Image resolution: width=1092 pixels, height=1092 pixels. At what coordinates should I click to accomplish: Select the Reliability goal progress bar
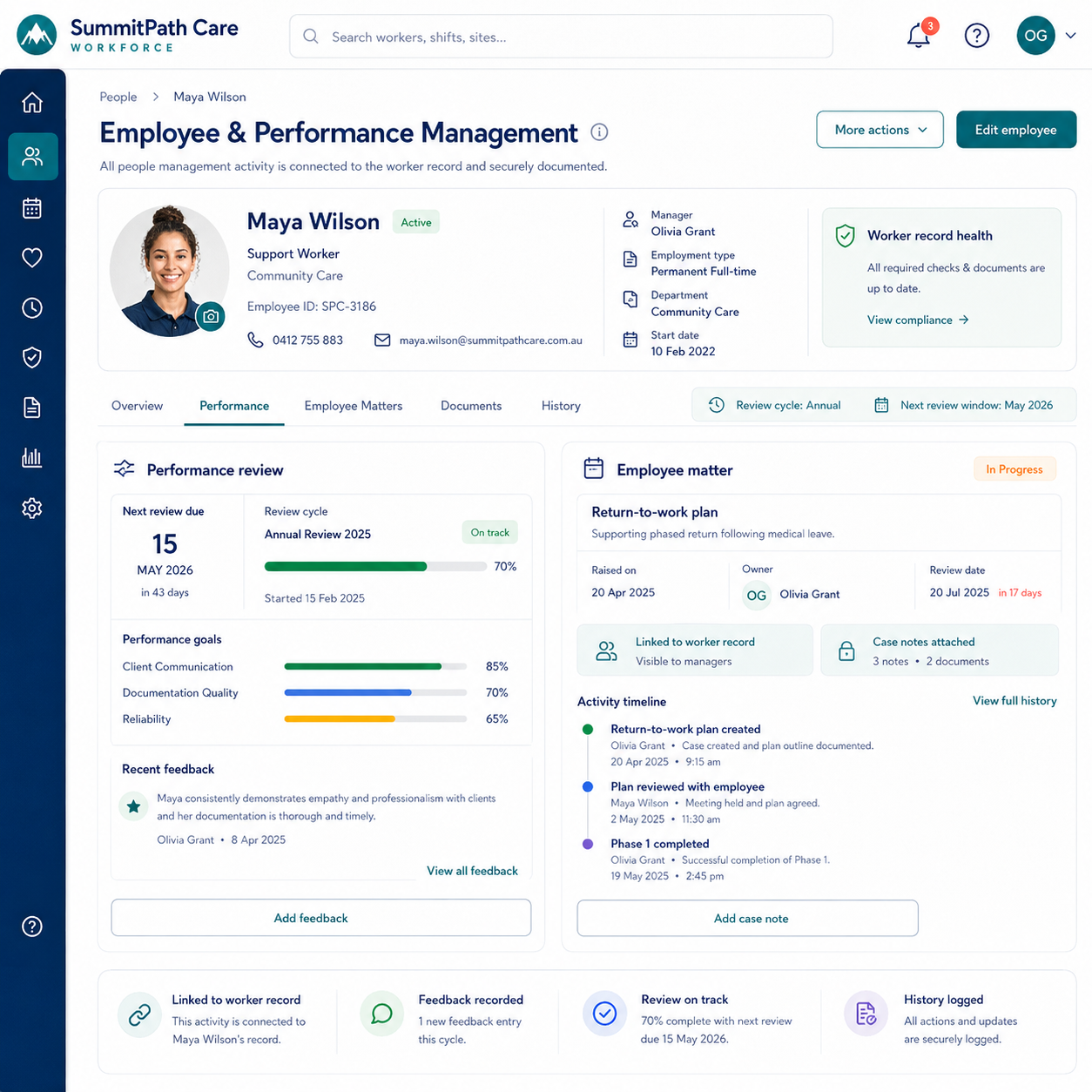[x=375, y=719]
